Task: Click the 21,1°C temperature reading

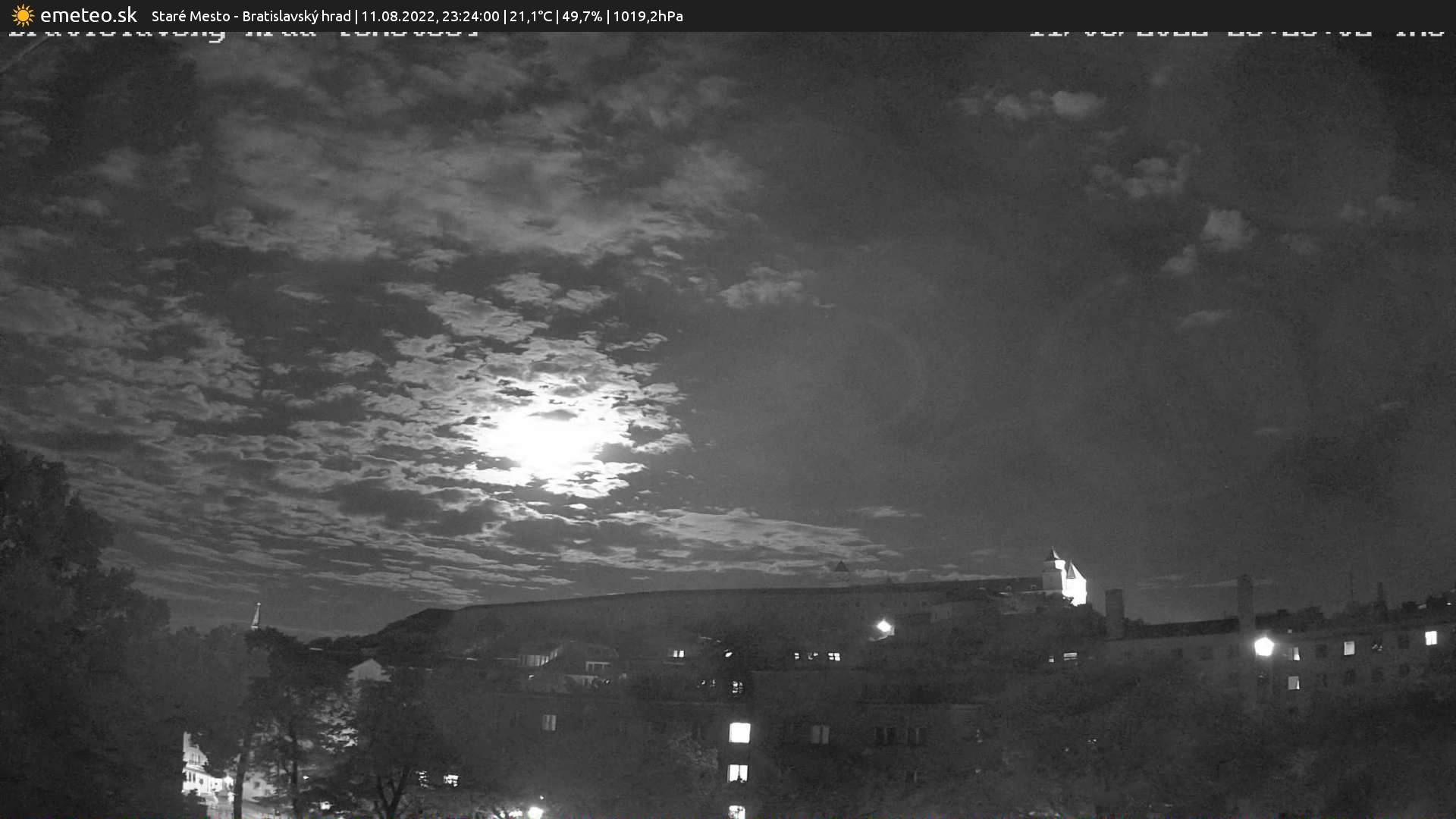Action: coord(531,16)
